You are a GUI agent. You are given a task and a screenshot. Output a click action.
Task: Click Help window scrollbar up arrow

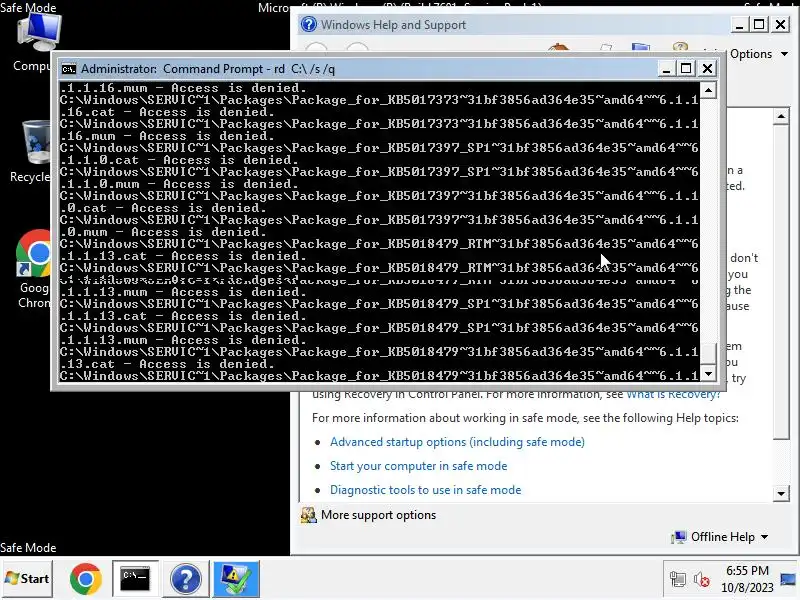click(x=781, y=116)
